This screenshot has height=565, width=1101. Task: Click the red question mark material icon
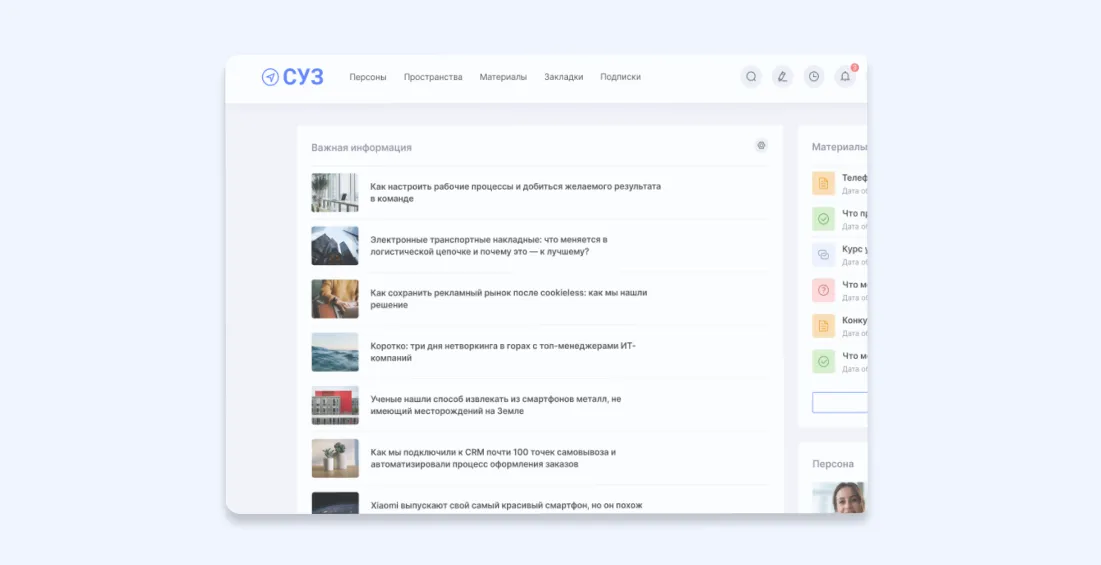point(823,291)
